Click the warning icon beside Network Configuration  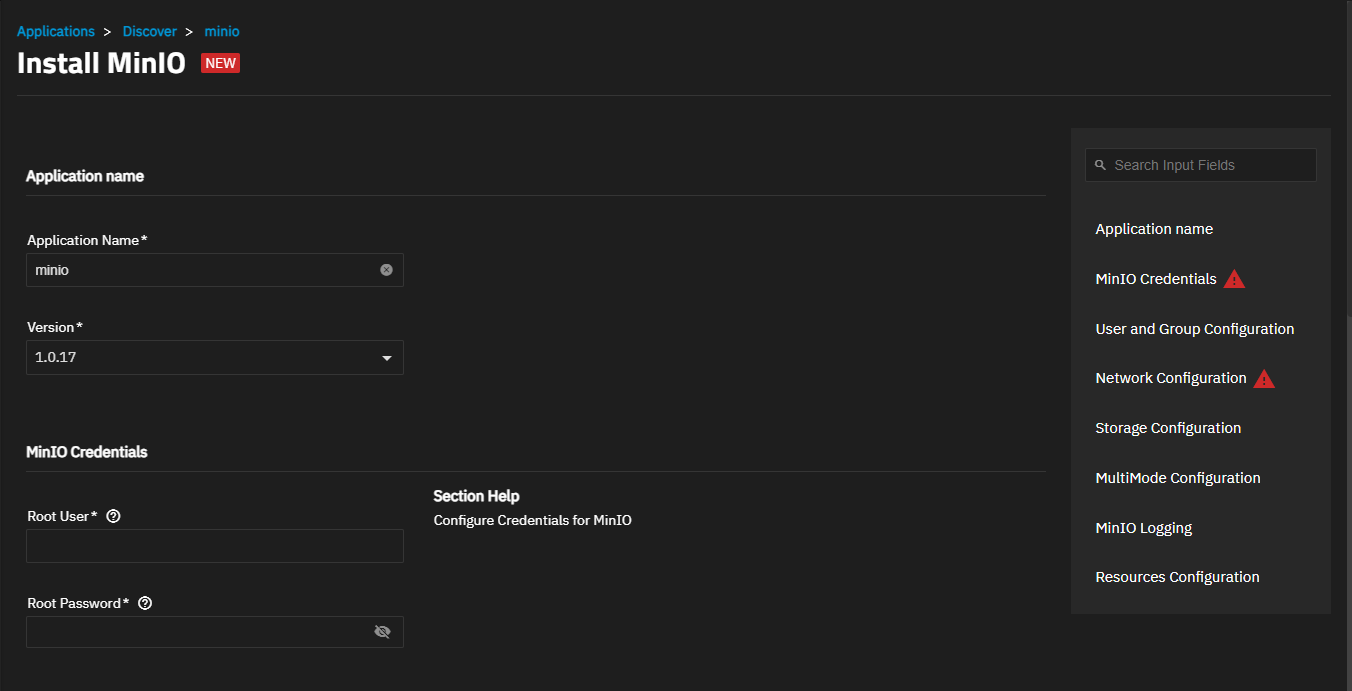click(x=1264, y=378)
